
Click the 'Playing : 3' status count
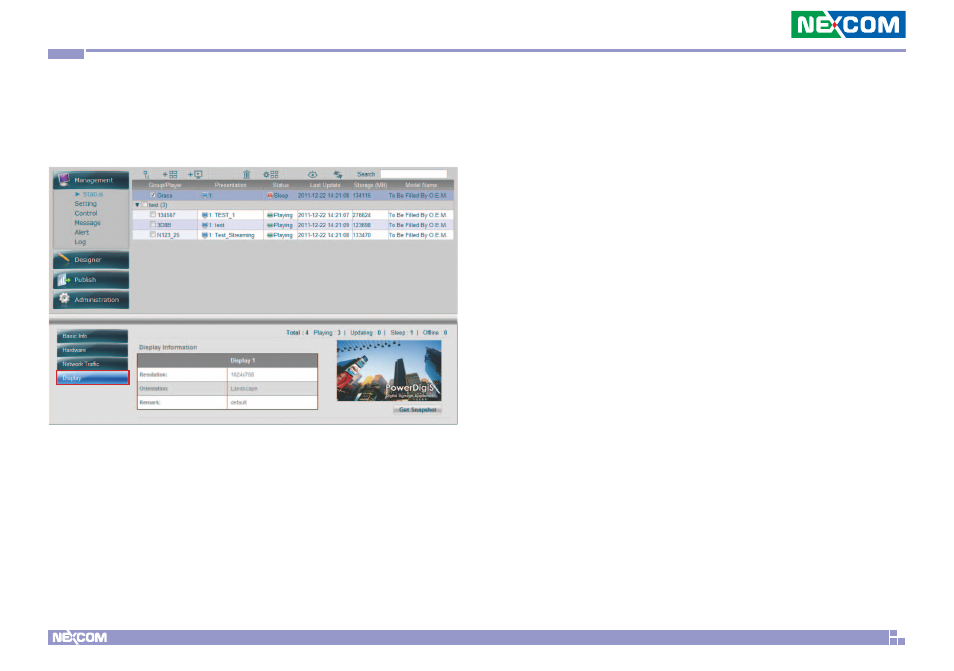327,333
